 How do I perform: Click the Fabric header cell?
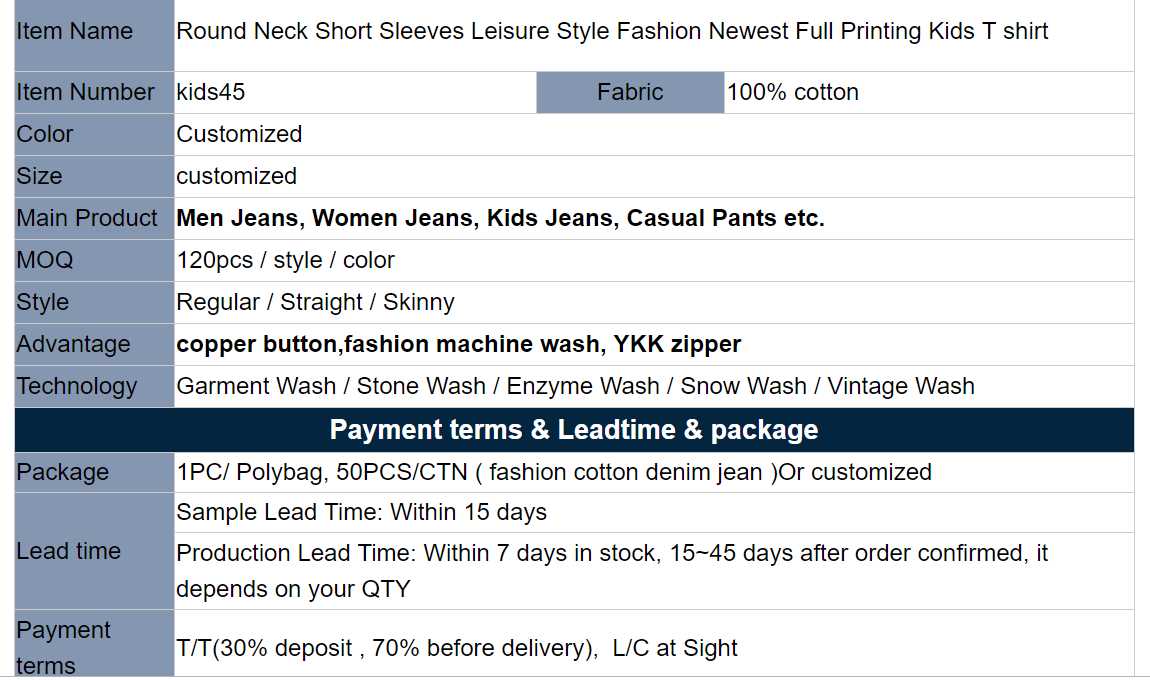(630, 92)
